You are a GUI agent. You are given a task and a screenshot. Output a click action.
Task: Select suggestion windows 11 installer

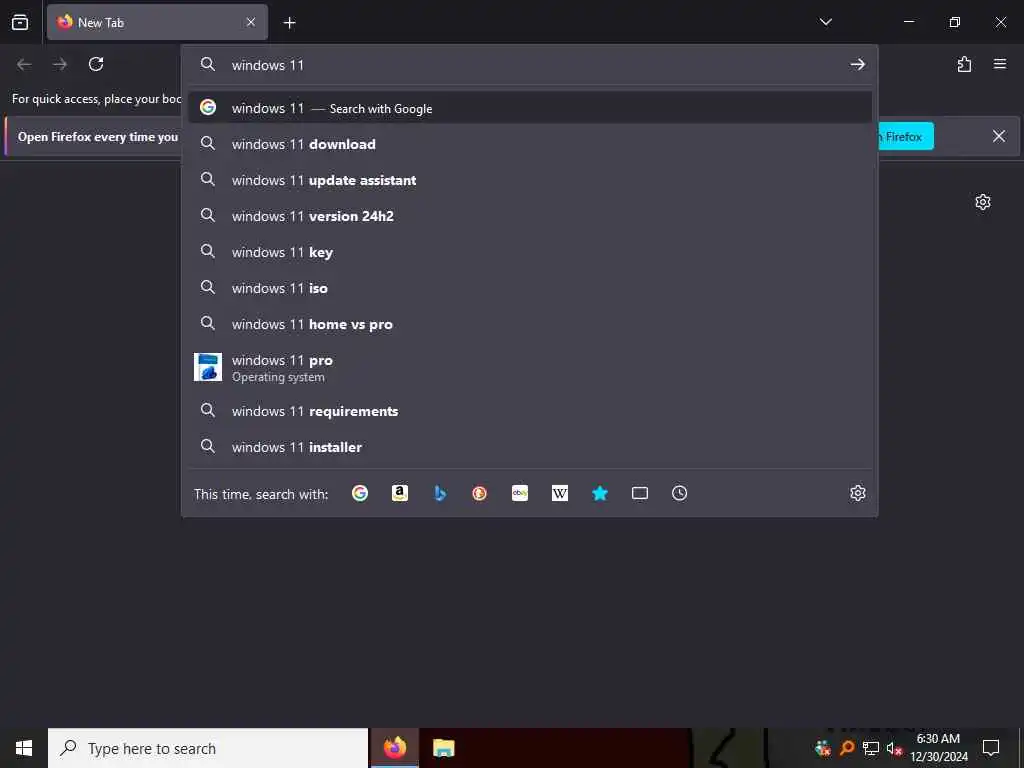pyautogui.click(x=530, y=447)
